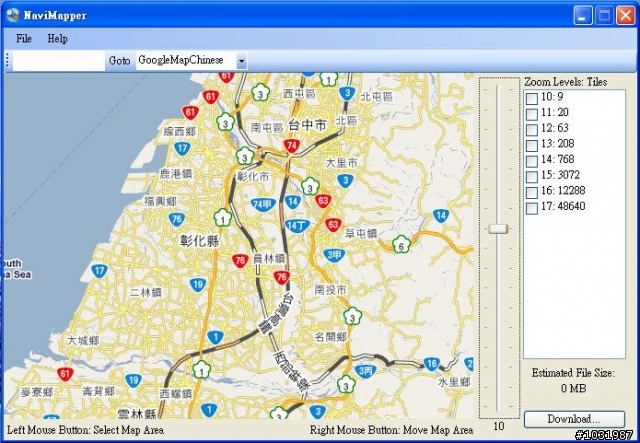Click the 西螺鎮 map label
This screenshot has width=640, height=443.
176,394
